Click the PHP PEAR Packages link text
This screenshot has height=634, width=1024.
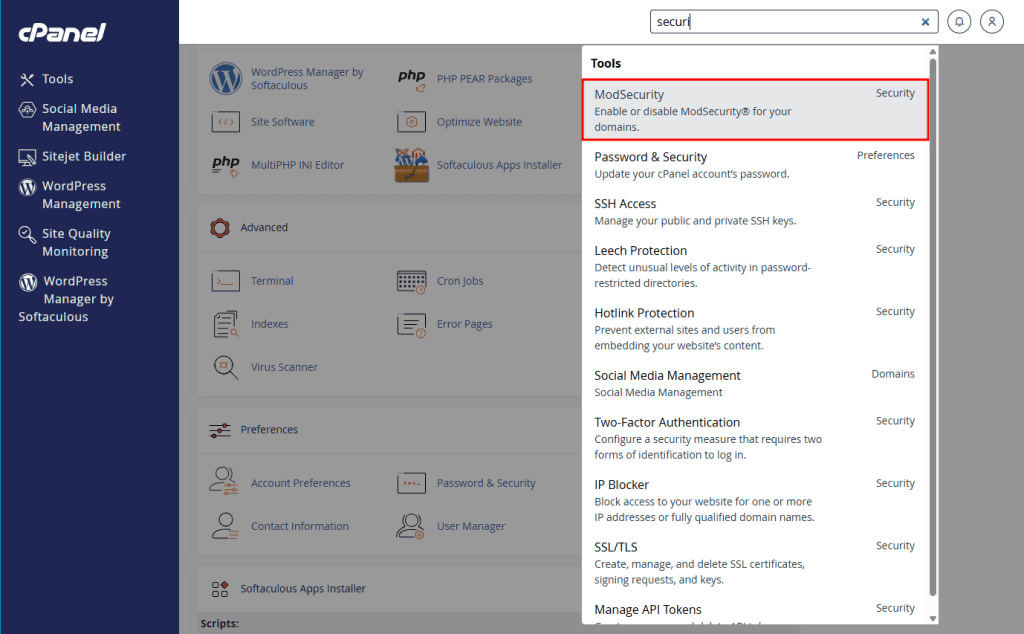pos(485,78)
